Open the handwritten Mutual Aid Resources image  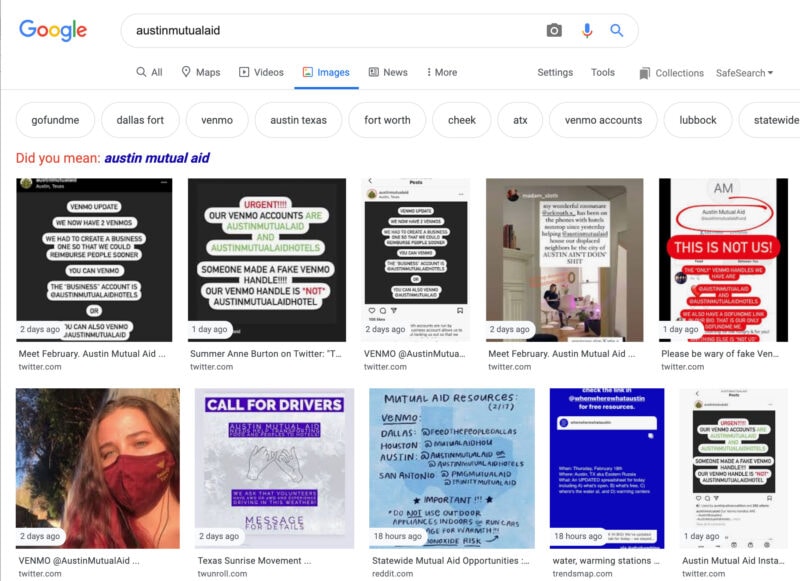(x=452, y=468)
